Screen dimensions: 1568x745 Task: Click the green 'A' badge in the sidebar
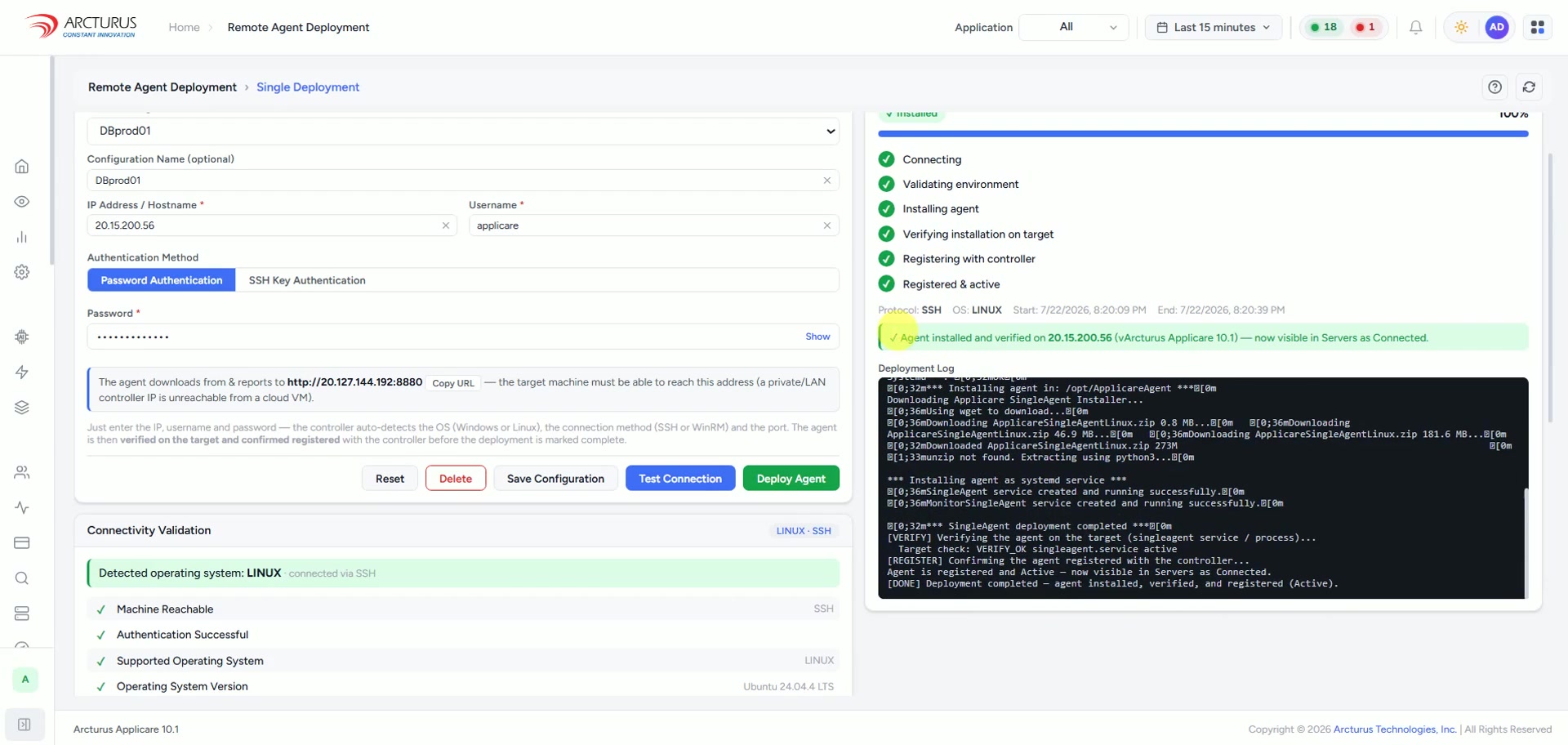coord(25,680)
